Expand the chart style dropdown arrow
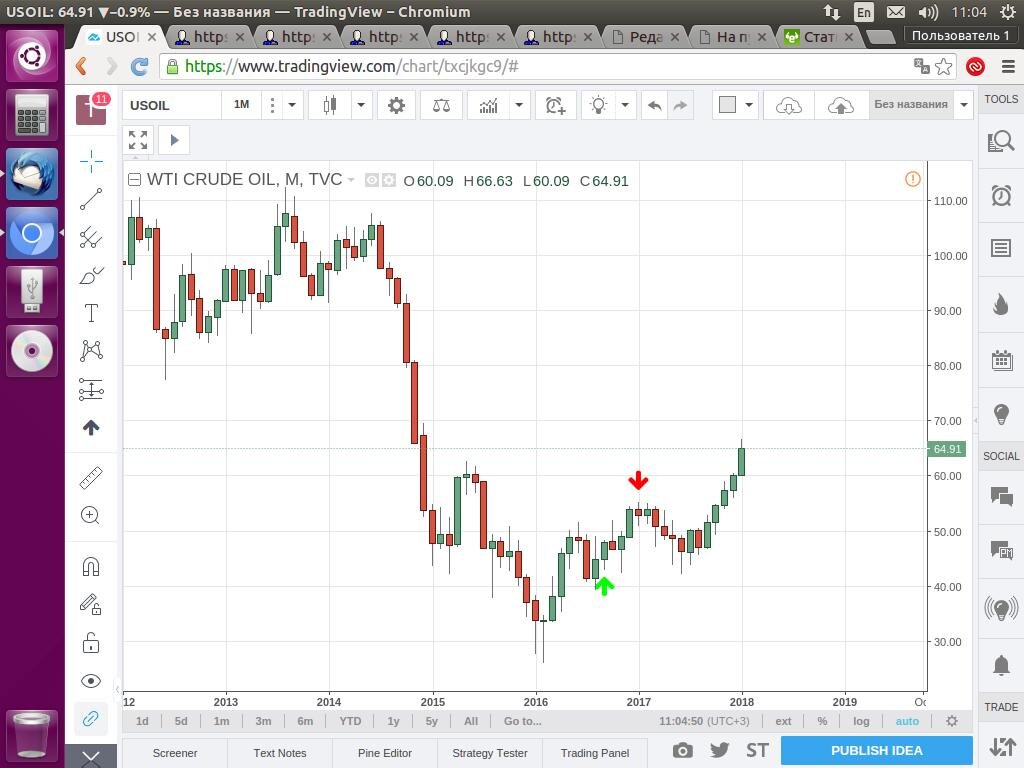1024x768 pixels. (360, 105)
